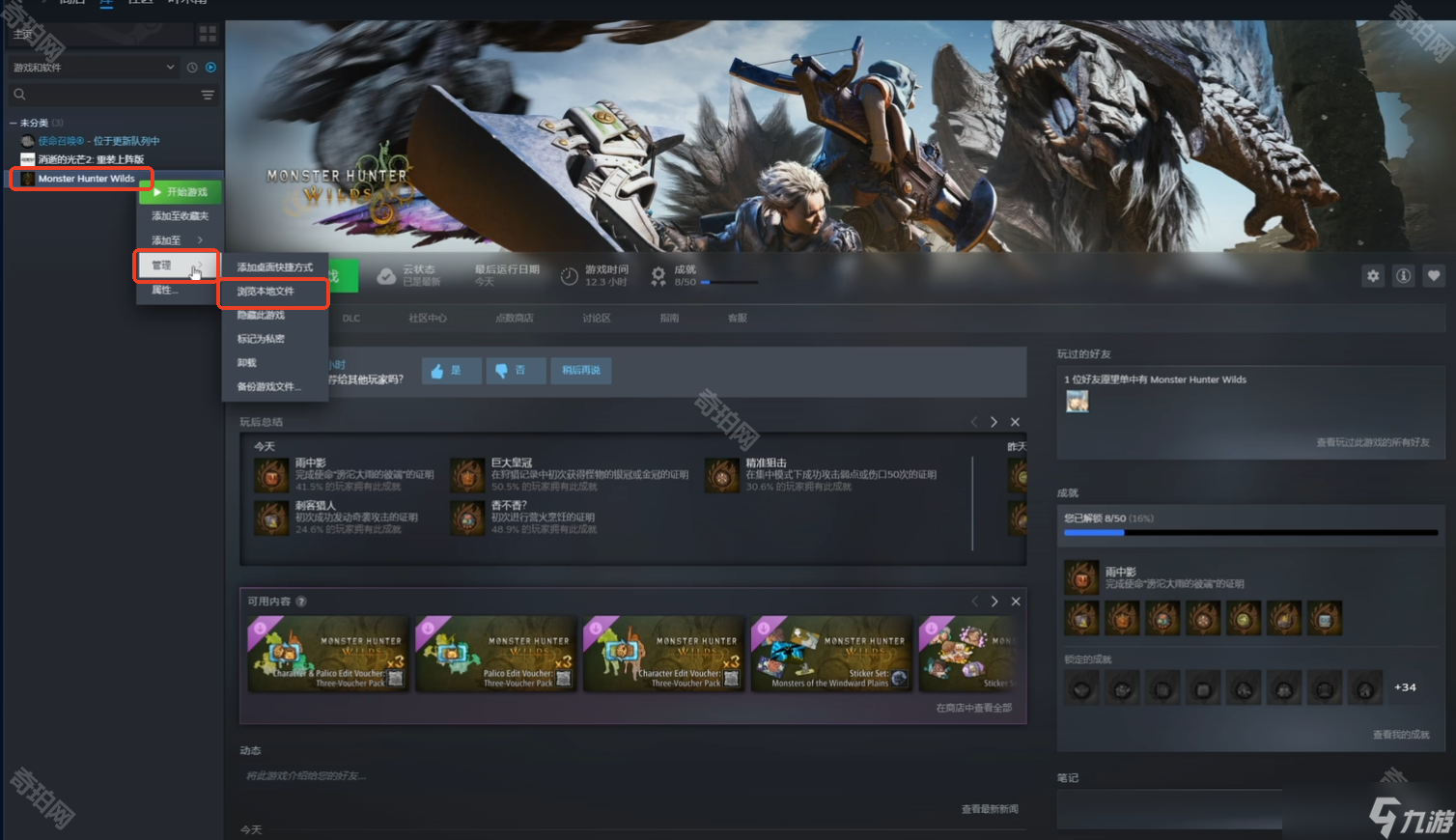This screenshot has width=1456, height=840.
Task: Open the game info icon button
Action: 1404,276
